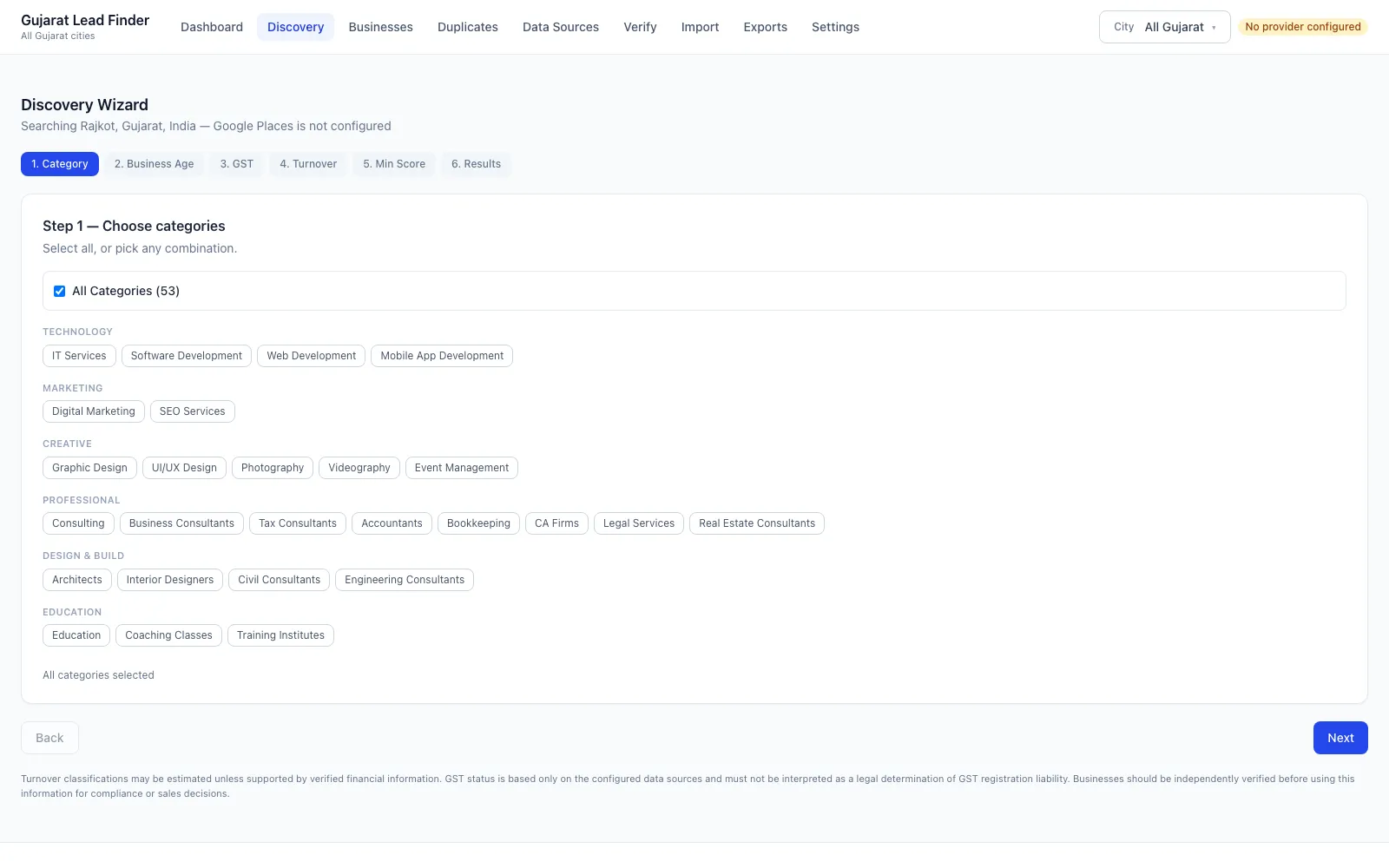The width and height of the screenshot is (1389, 868).
Task: Select the Real Estate Consultants category
Action: (757, 523)
